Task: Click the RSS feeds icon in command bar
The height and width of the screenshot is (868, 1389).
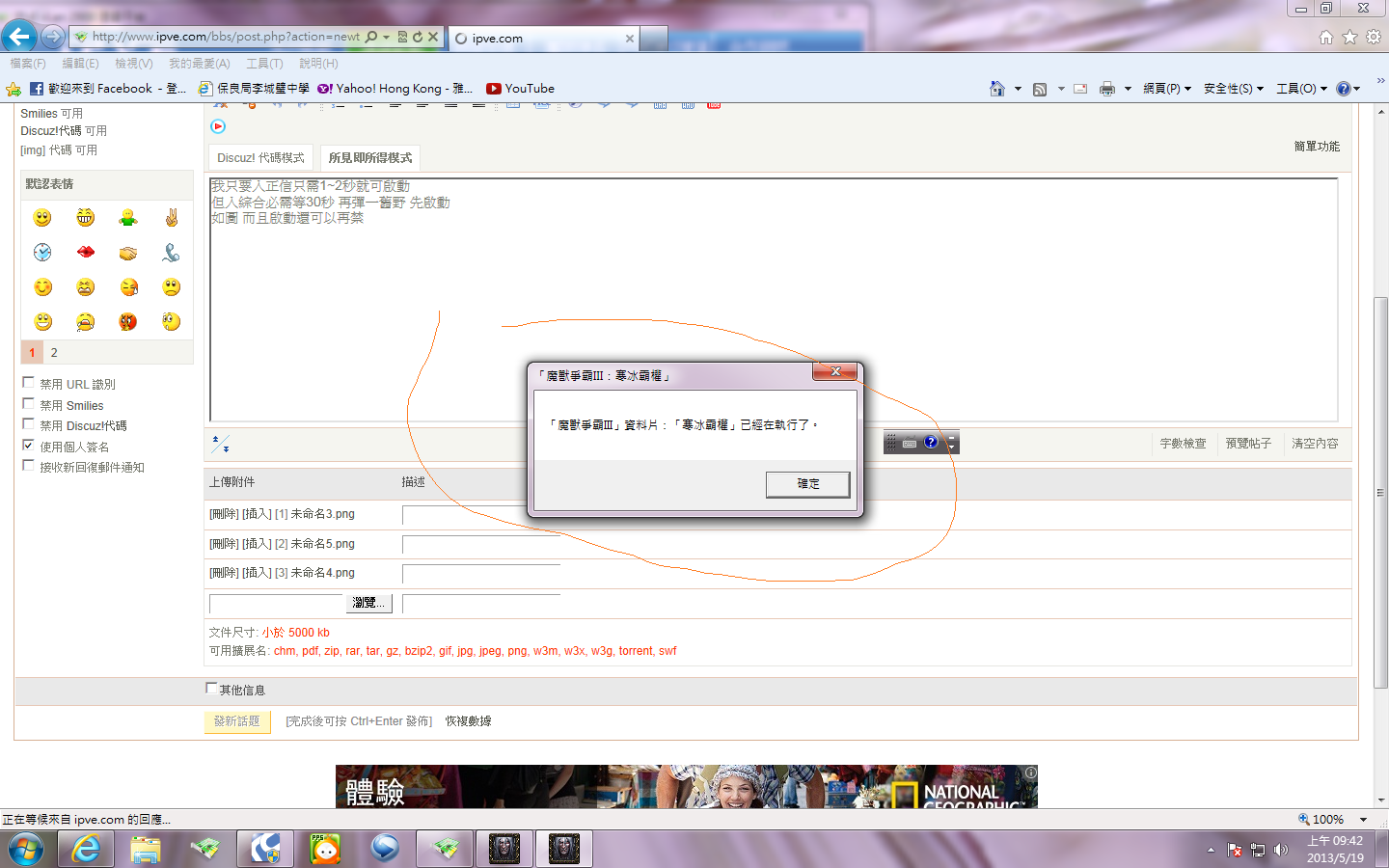Action: [1040, 89]
